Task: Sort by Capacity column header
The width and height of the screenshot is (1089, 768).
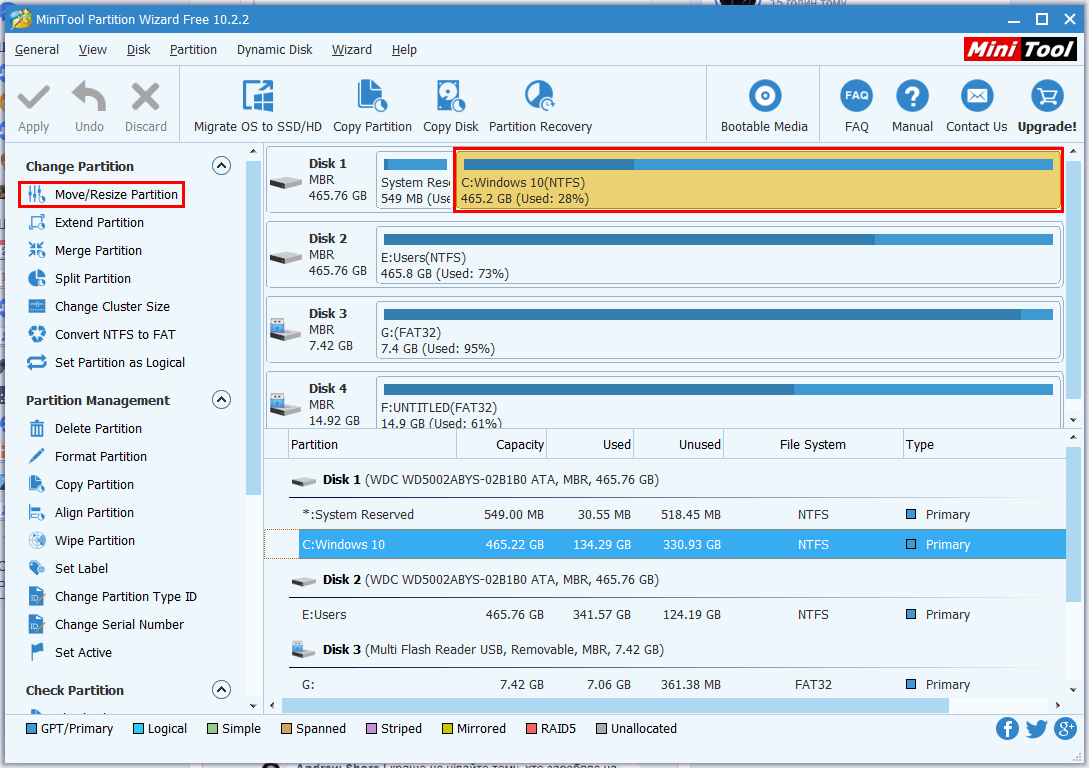Action: [501, 444]
